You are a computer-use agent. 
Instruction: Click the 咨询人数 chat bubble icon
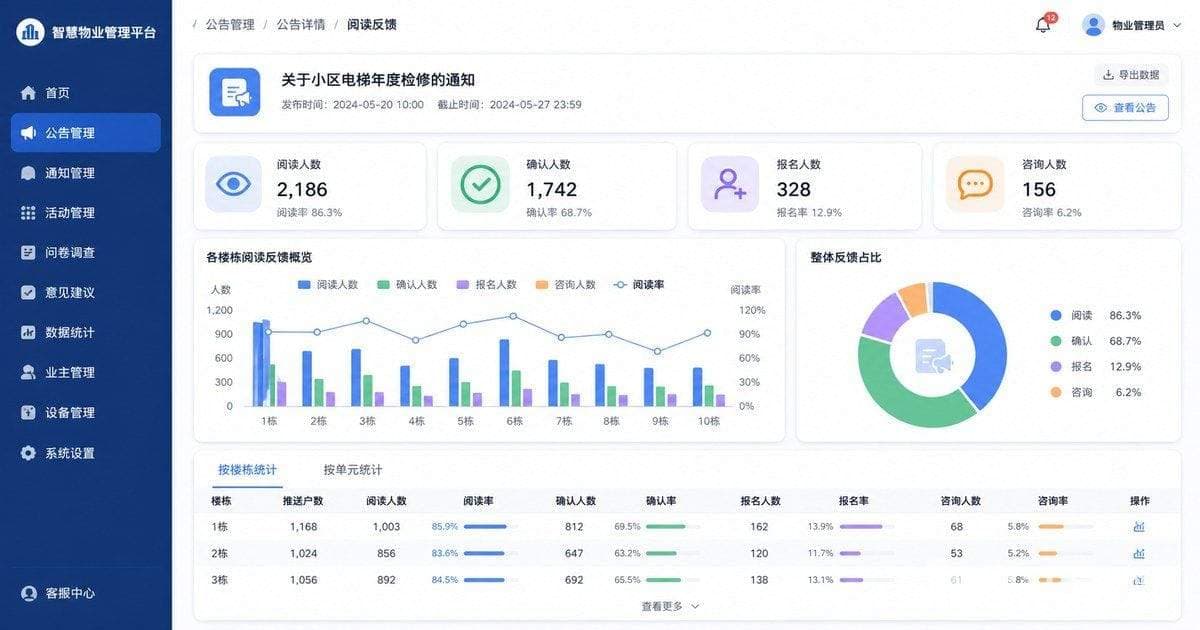(x=975, y=184)
